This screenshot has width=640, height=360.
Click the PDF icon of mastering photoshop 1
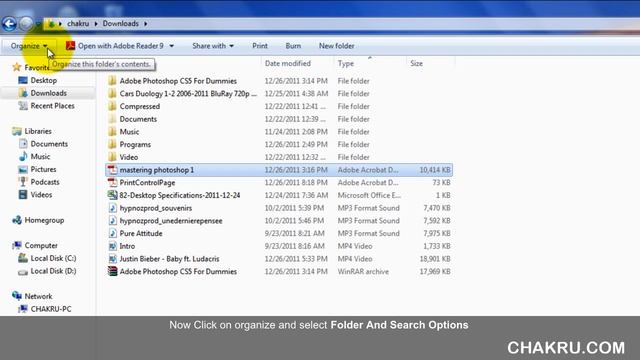coord(112,170)
